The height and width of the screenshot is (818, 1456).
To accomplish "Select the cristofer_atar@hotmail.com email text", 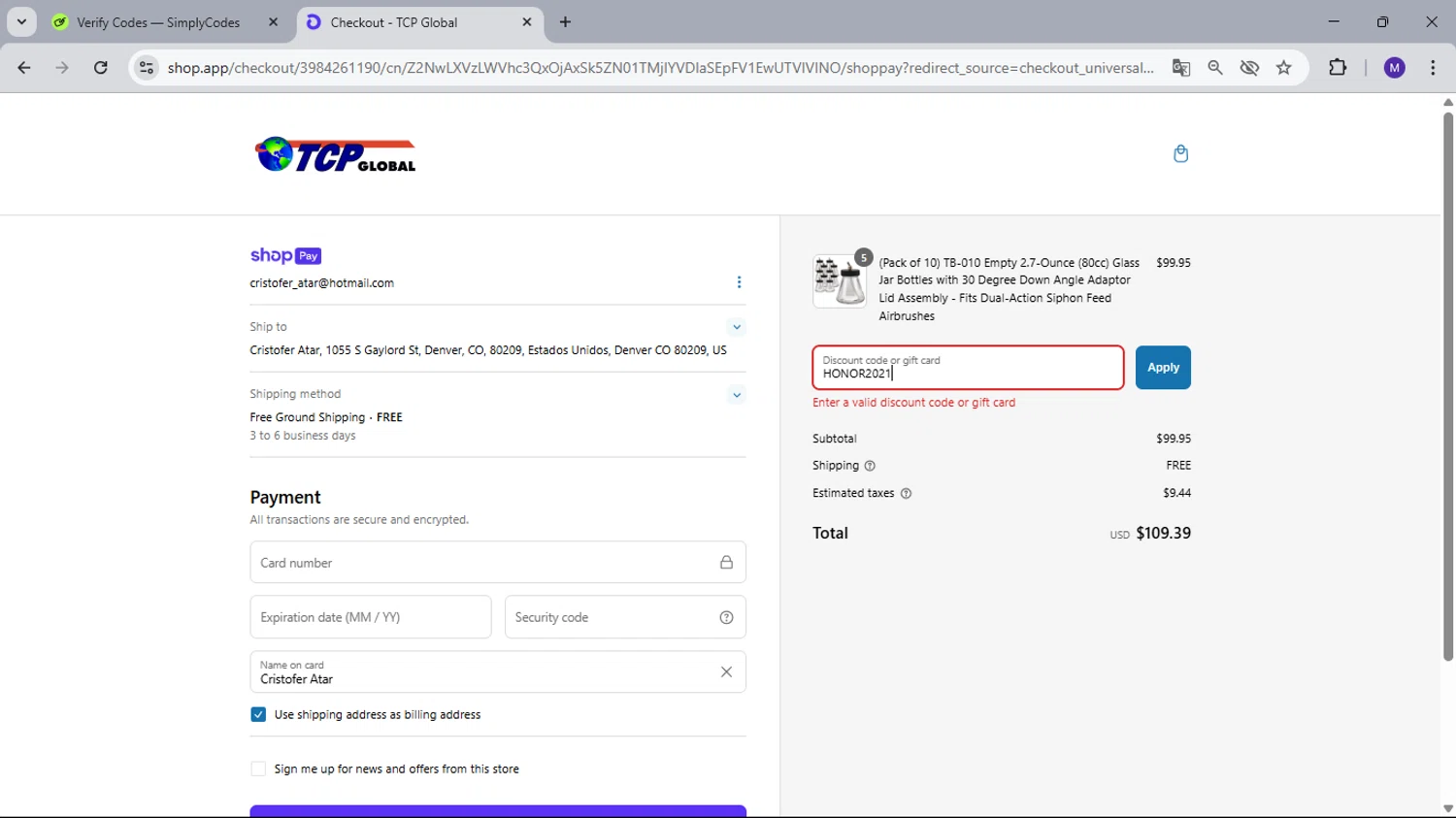I will (x=321, y=283).
